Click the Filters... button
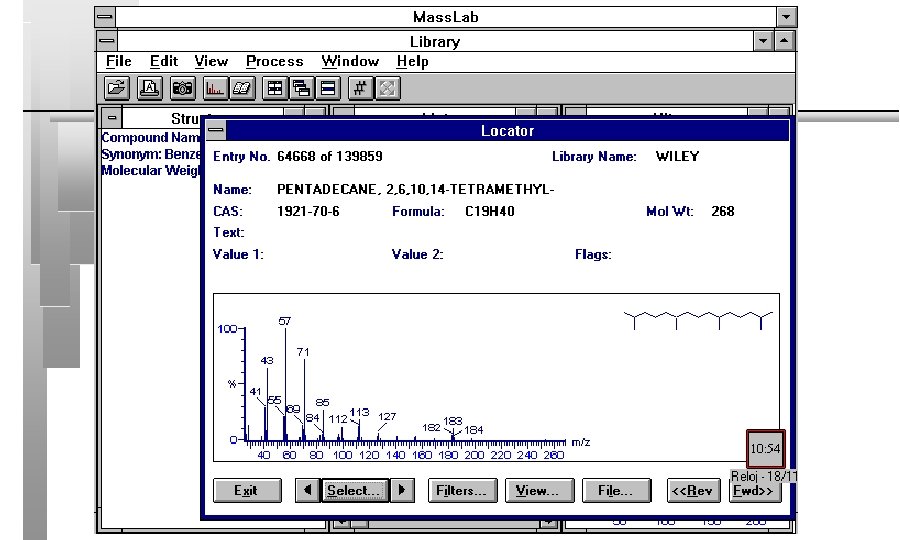This screenshot has height=540, width=900. (462, 491)
